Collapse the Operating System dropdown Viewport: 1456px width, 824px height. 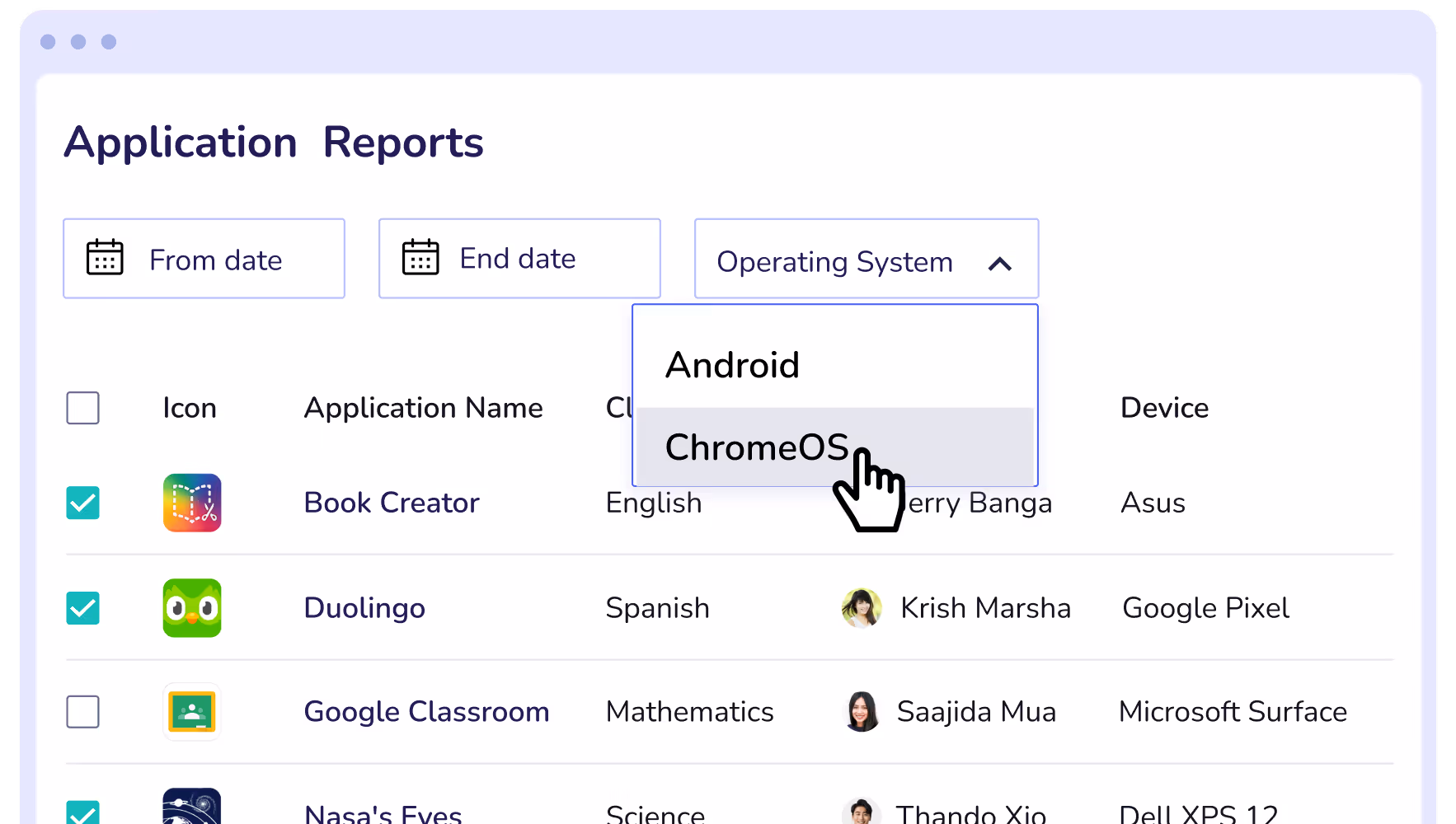tap(867, 259)
